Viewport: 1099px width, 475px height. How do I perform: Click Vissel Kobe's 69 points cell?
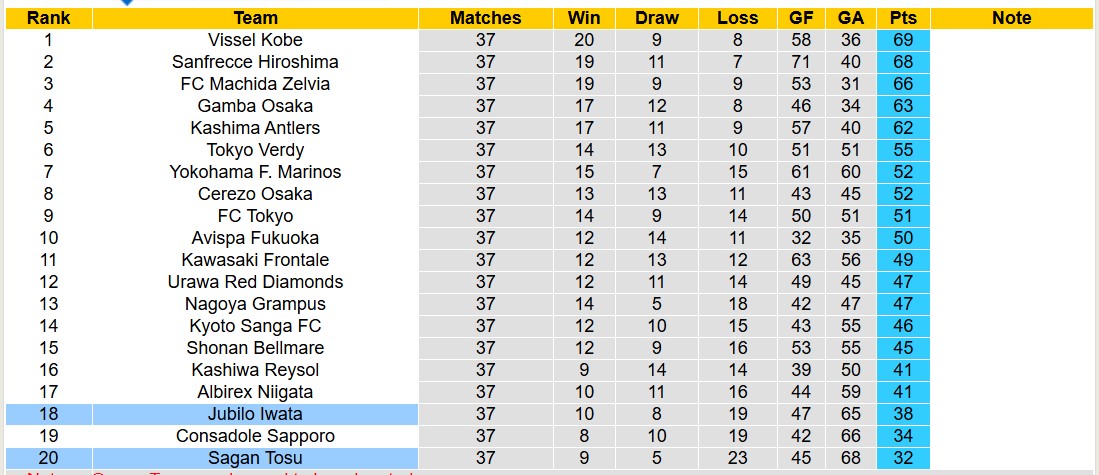(x=903, y=40)
